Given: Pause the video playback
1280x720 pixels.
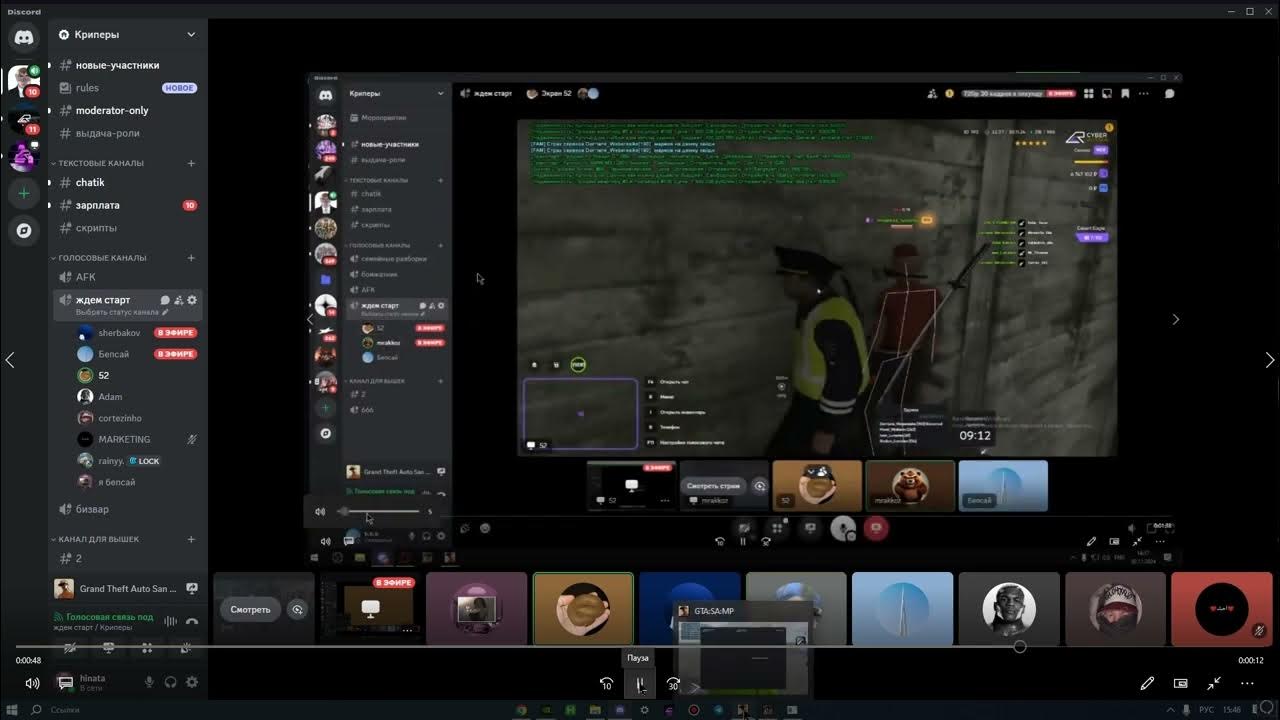Looking at the screenshot, I should point(639,684).
